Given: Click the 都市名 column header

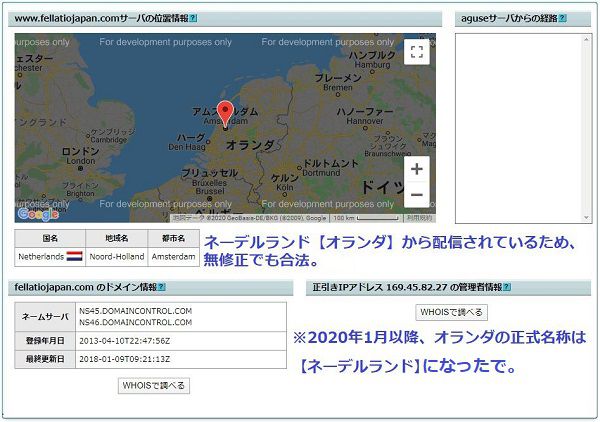Looking at the screenshot, I should (174, 238).
